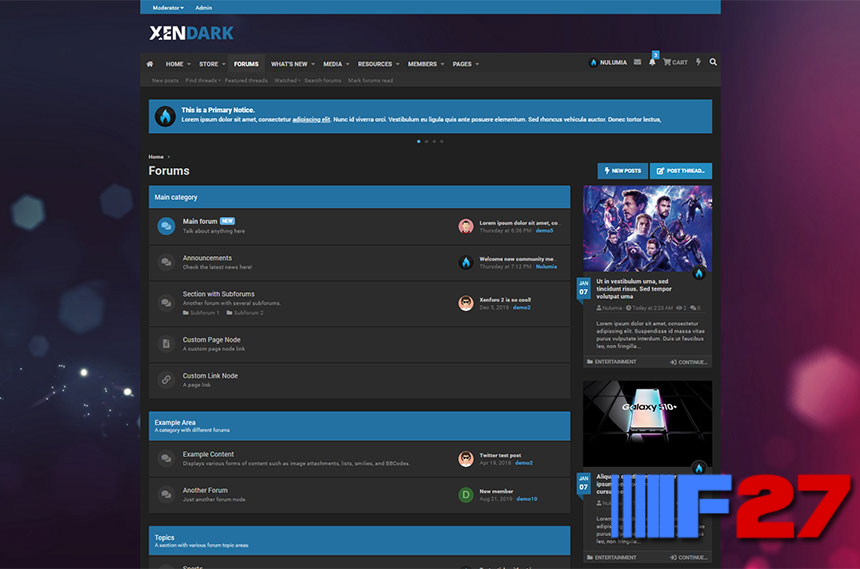The height and width of the screenshot is (569, 860).
Task: Click the Main forum chat bubble icon
Action: [166, 226]
